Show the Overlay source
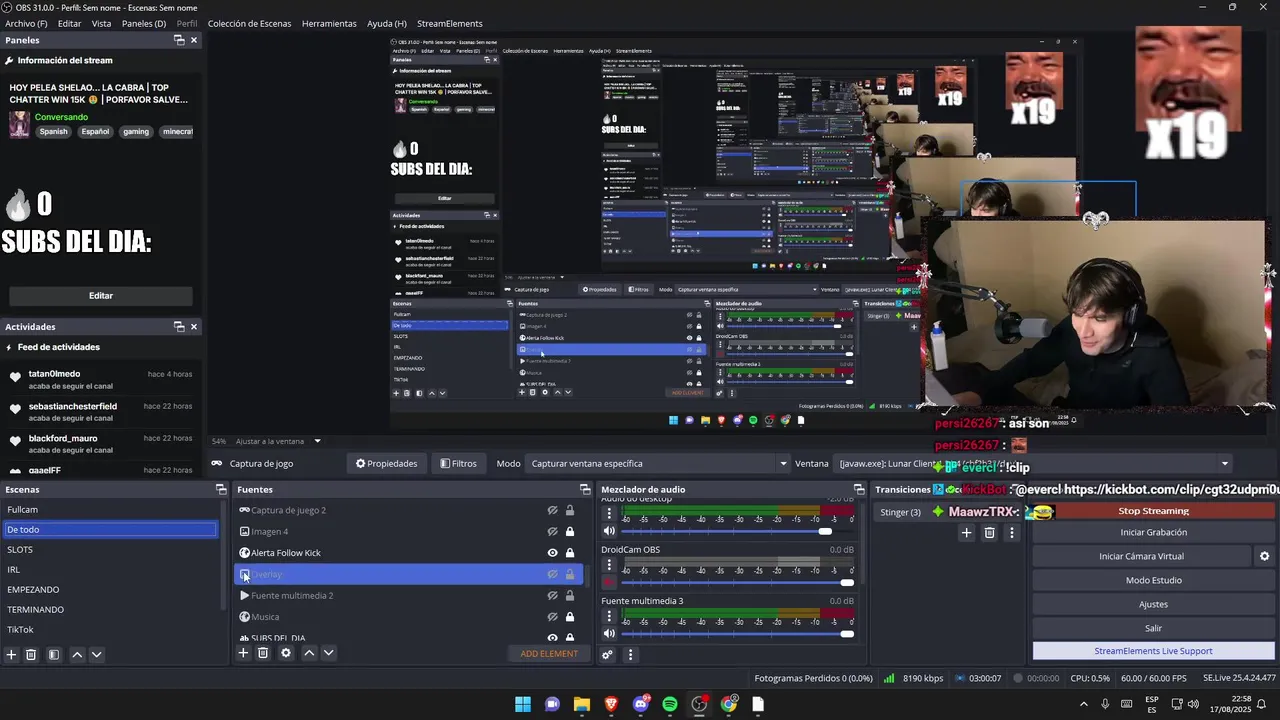1280x720 pixels. 552,574
